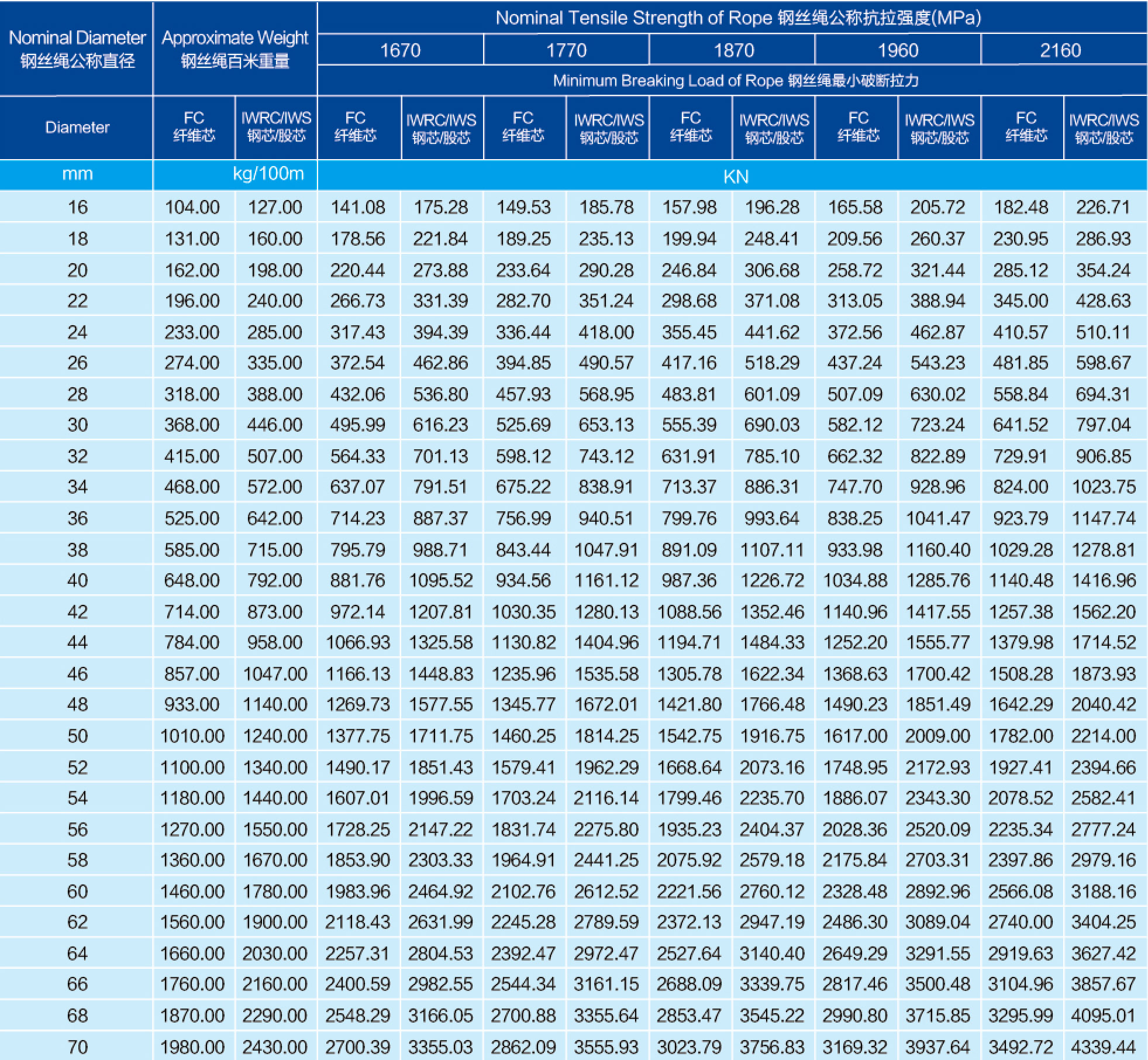Click the Approximate Weight header cell

[x=235, y=49]
